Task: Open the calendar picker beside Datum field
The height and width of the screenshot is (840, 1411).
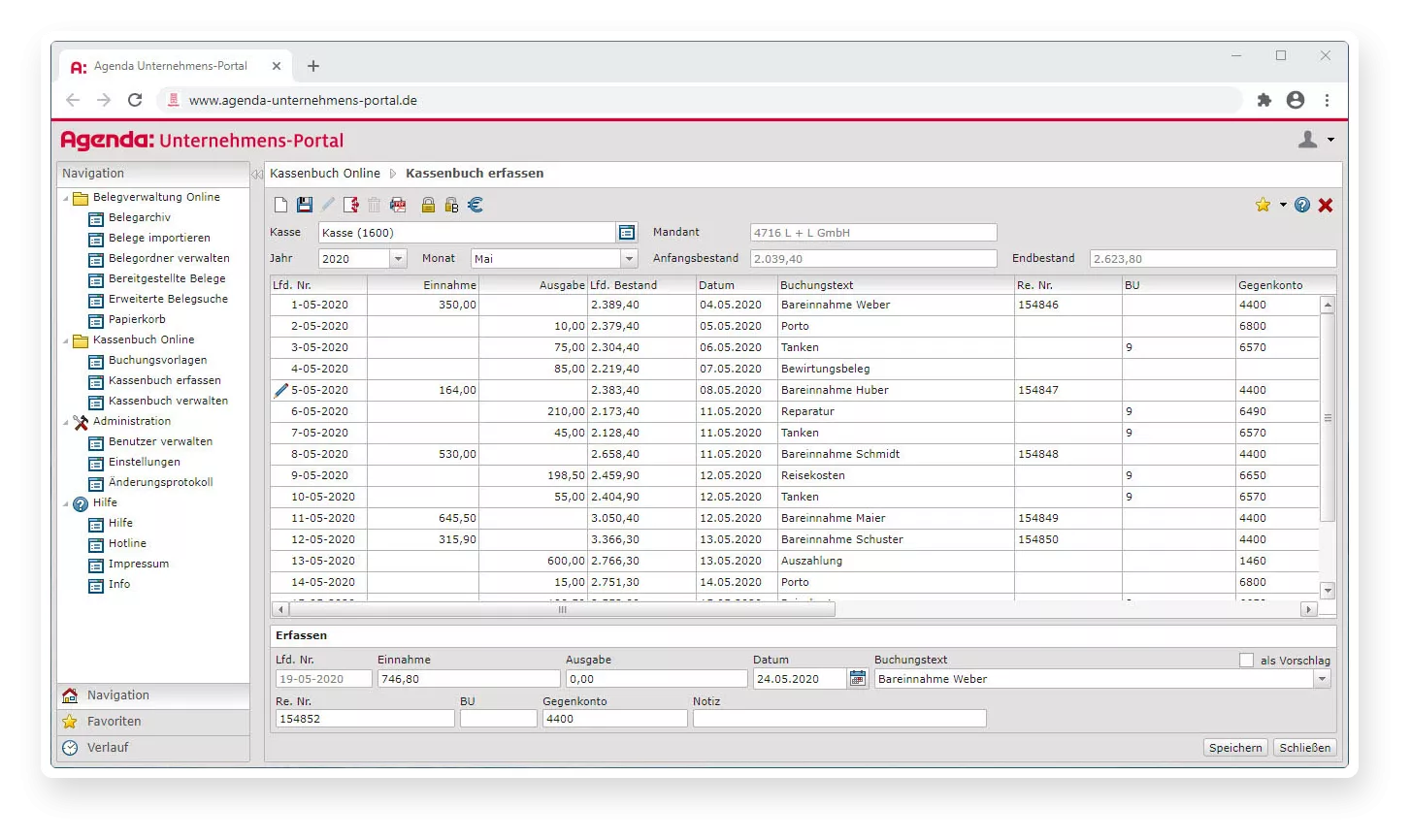Action: click(857, 679)
